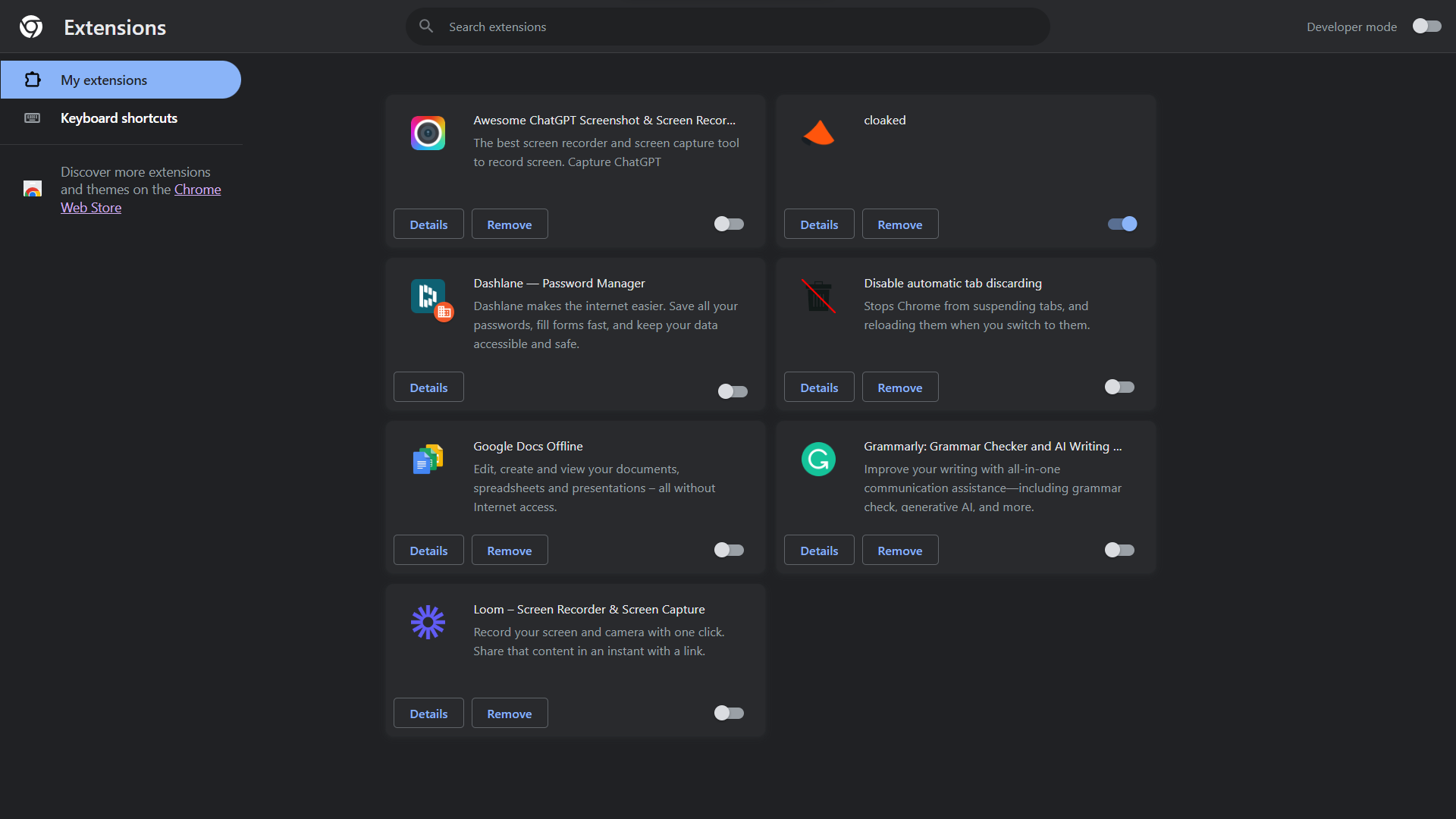Image resolution: width=1456 pixels, height=819 pixels.
Task: Disable the cloaked extension toggle
Action: tap(1122, 224)
